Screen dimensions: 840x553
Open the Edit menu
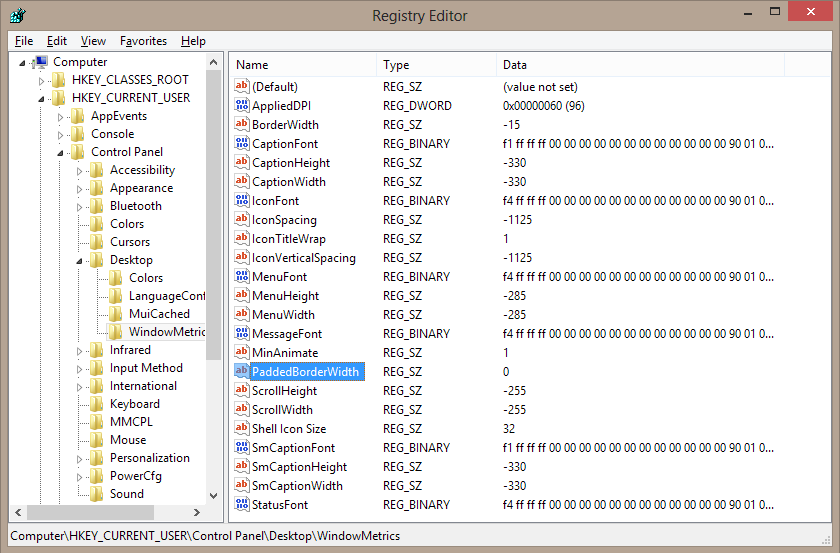click(57, 41)
